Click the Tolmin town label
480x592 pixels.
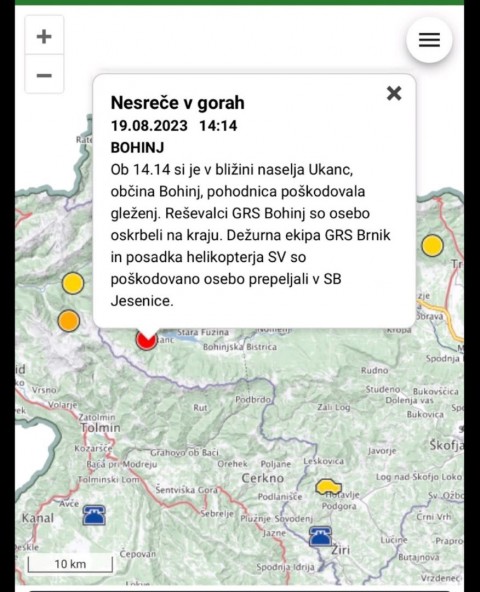pos(100,428)
